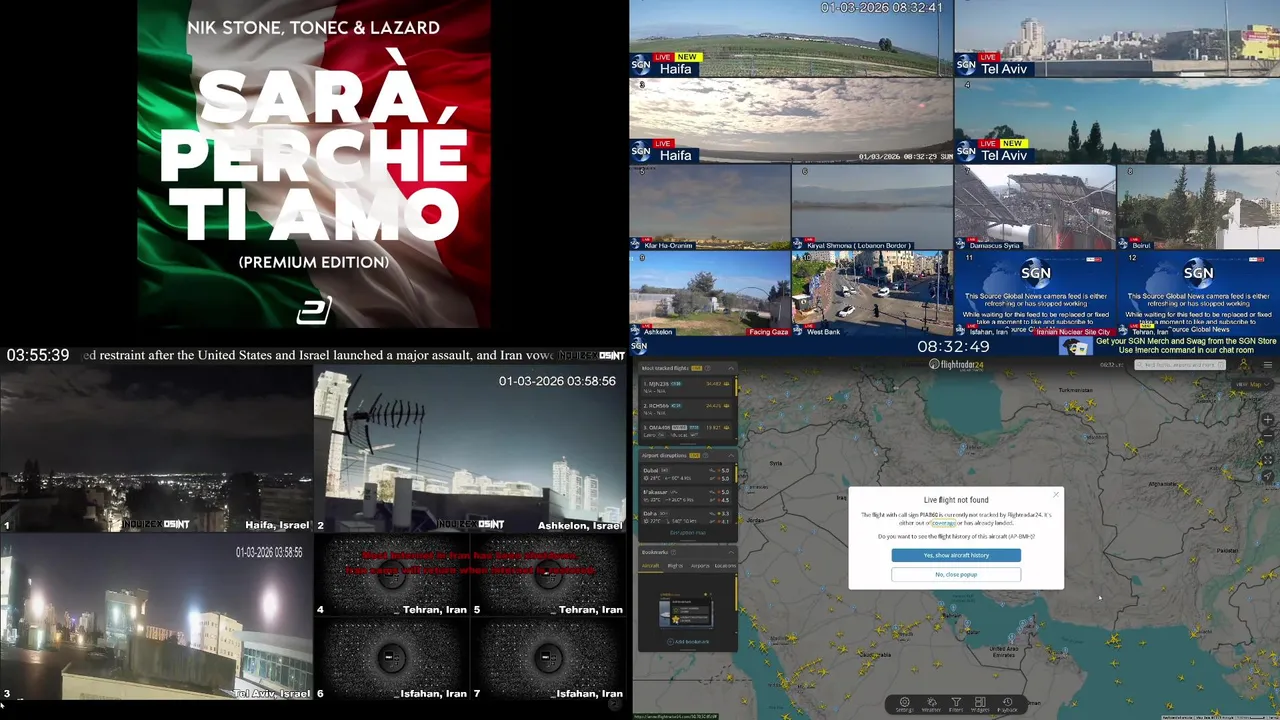
Task: Click Most tracked flights panel scrollbar
Action: pos(736,387)
